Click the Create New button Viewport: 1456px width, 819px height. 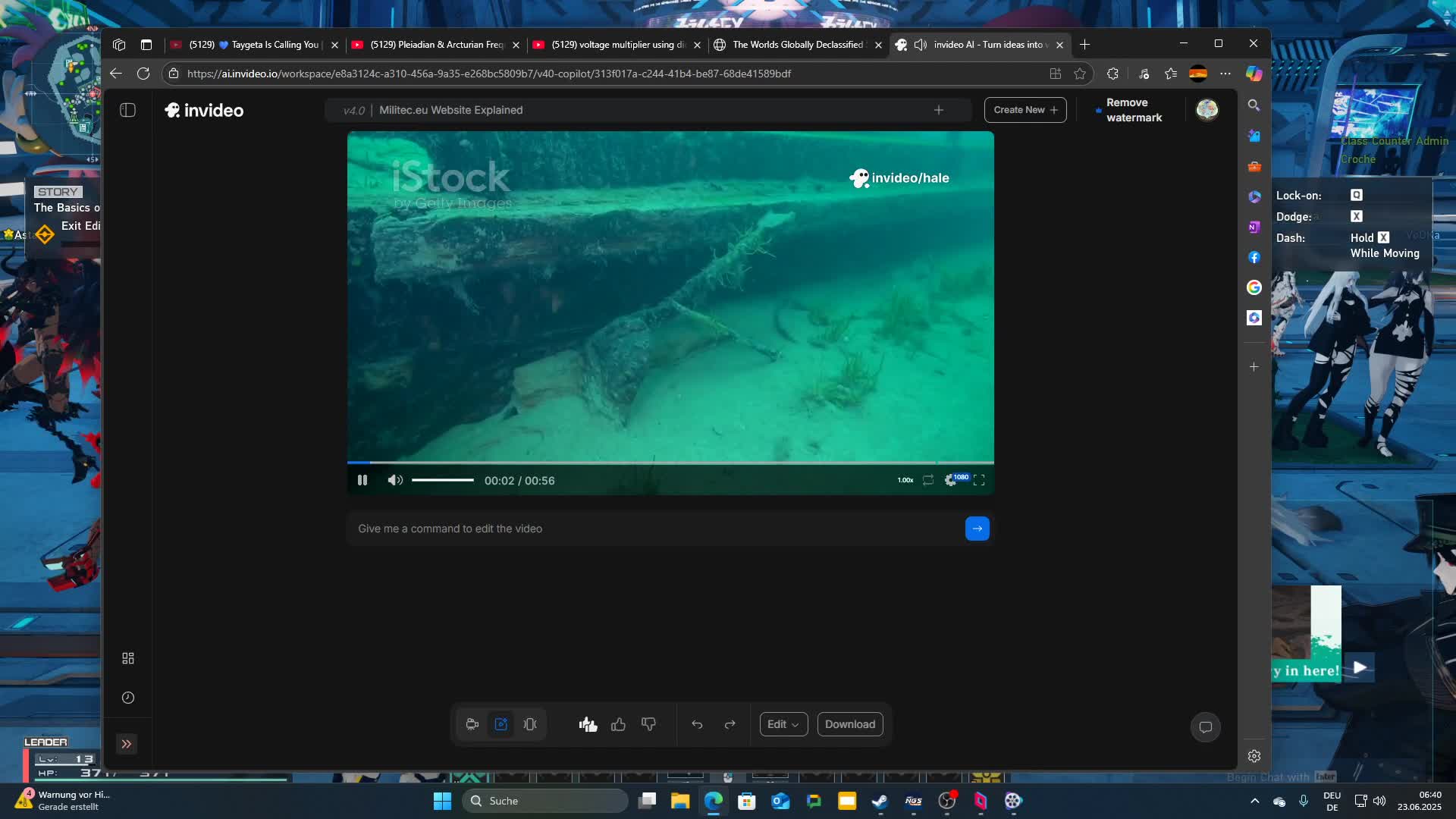[1025, 110]
